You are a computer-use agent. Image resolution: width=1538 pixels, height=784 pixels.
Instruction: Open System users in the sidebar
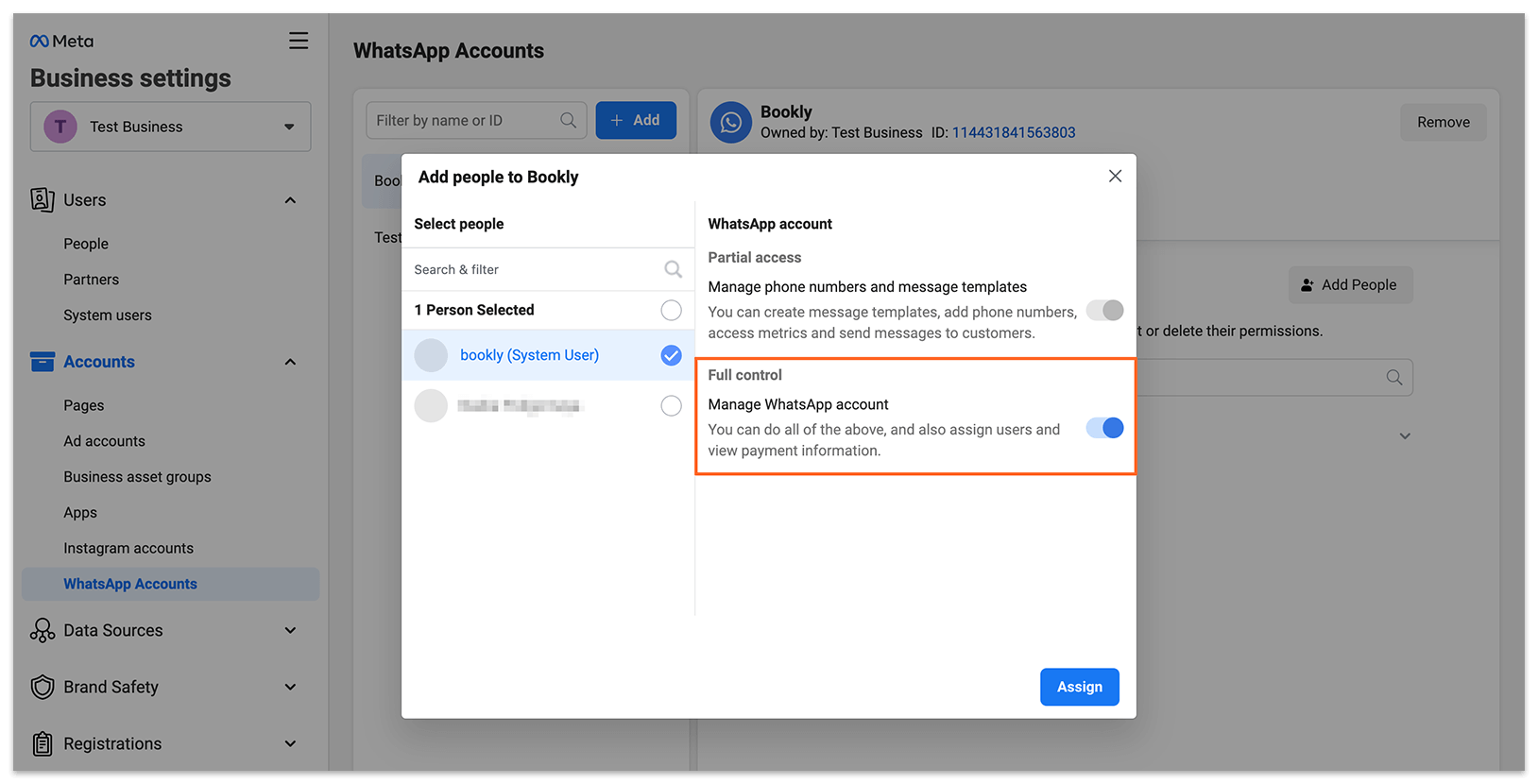108,315
